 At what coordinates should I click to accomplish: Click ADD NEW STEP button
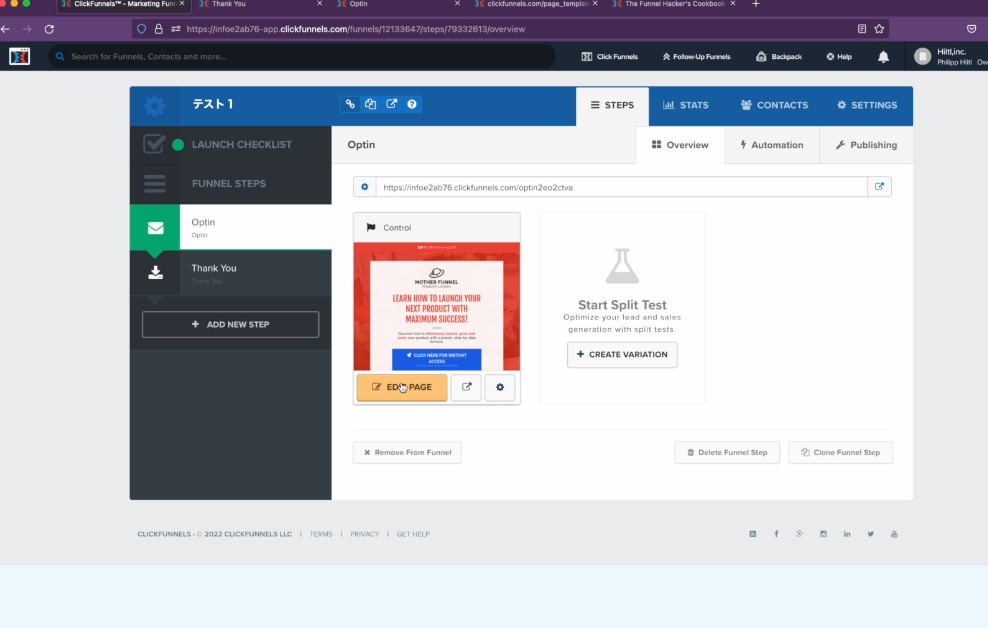click(x=230, y=324)
